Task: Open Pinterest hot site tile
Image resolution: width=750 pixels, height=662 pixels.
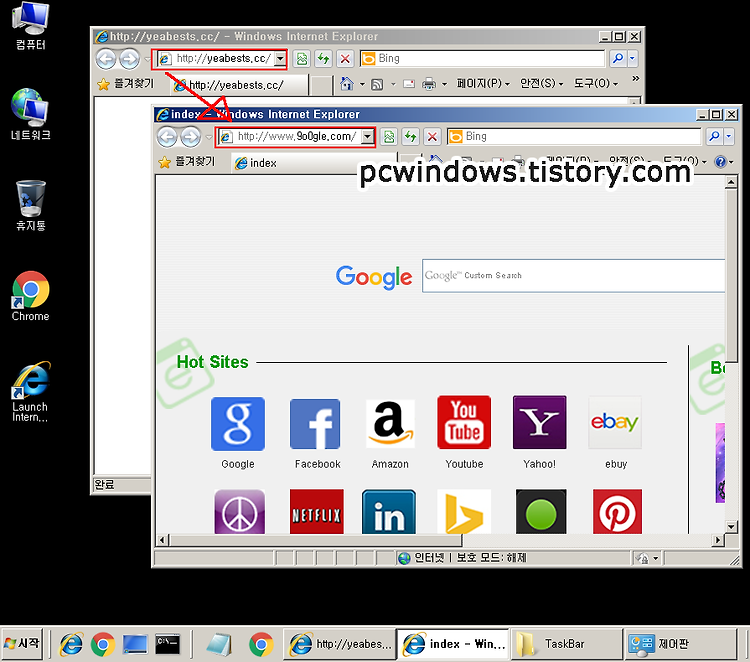Action: [x=617, y=511]
